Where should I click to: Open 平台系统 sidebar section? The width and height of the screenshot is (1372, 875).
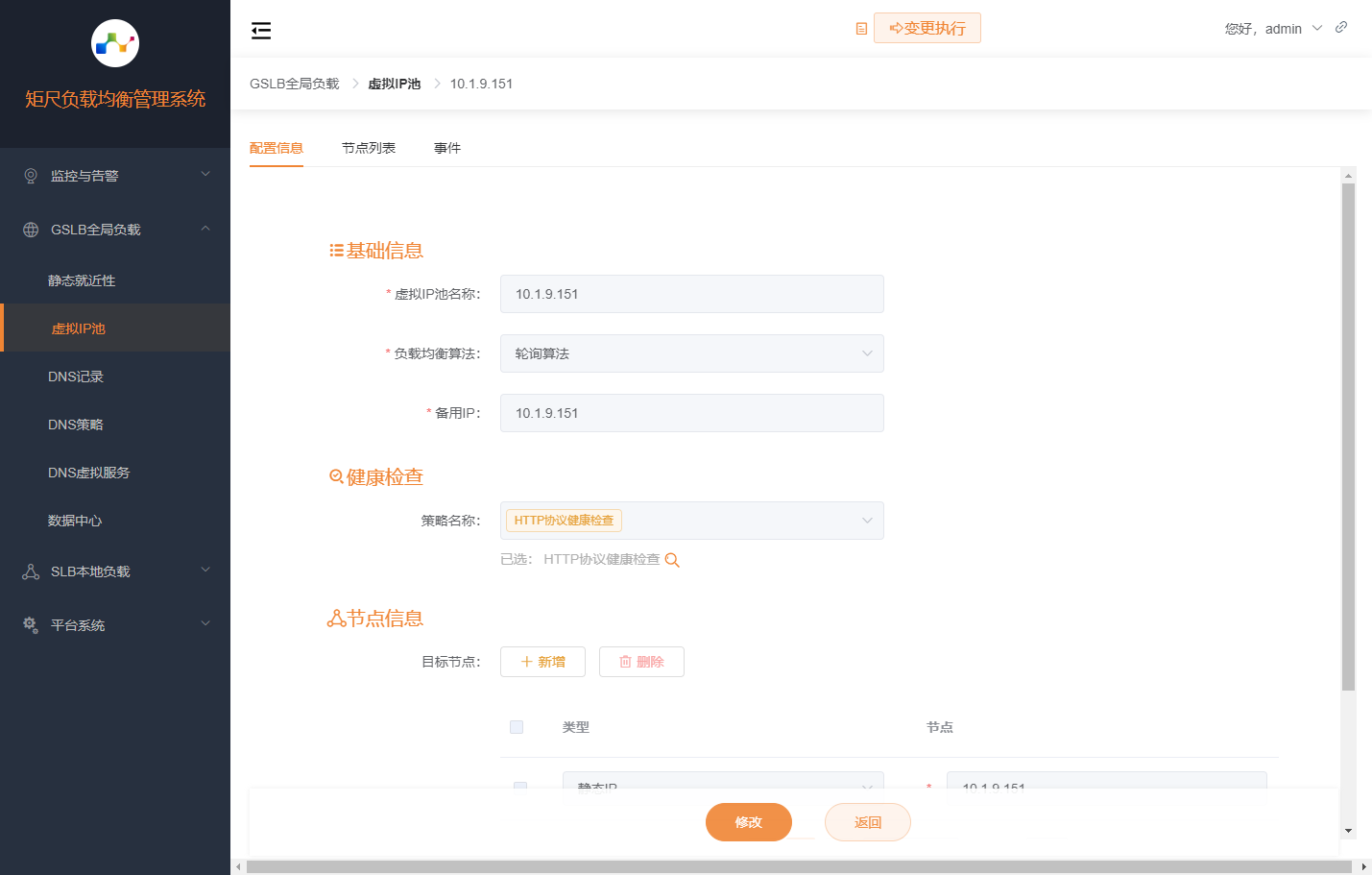point(115,625)
